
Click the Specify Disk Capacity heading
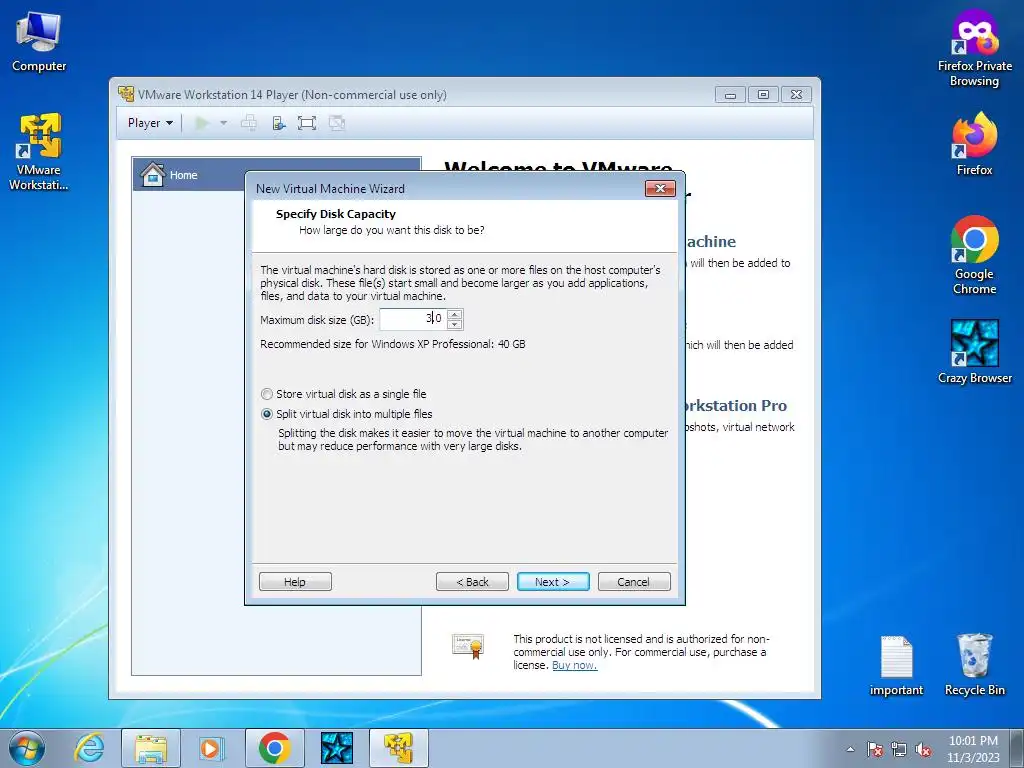point(336,214)
